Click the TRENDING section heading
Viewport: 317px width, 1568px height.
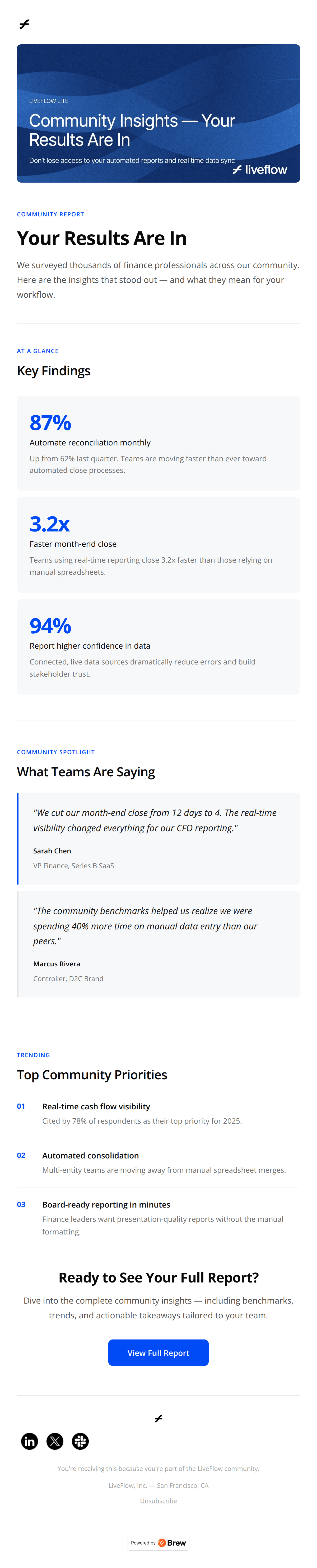pyautogui.click(x=34, y=1055)
